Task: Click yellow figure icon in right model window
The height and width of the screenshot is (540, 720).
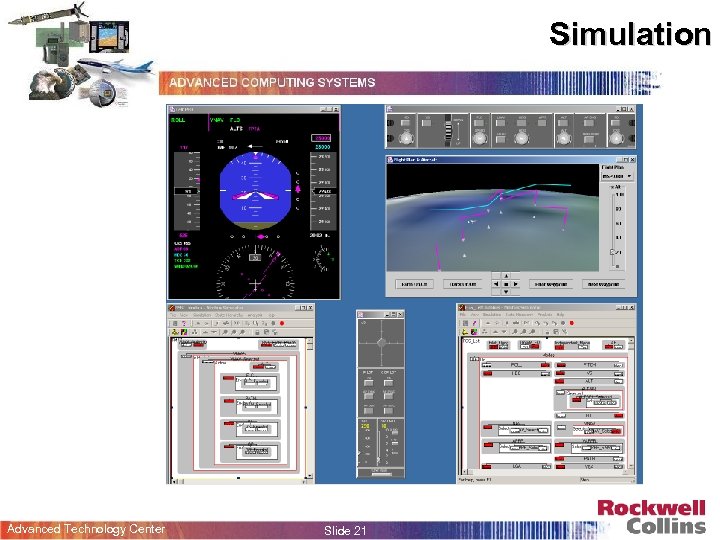Action: (465, 332)
